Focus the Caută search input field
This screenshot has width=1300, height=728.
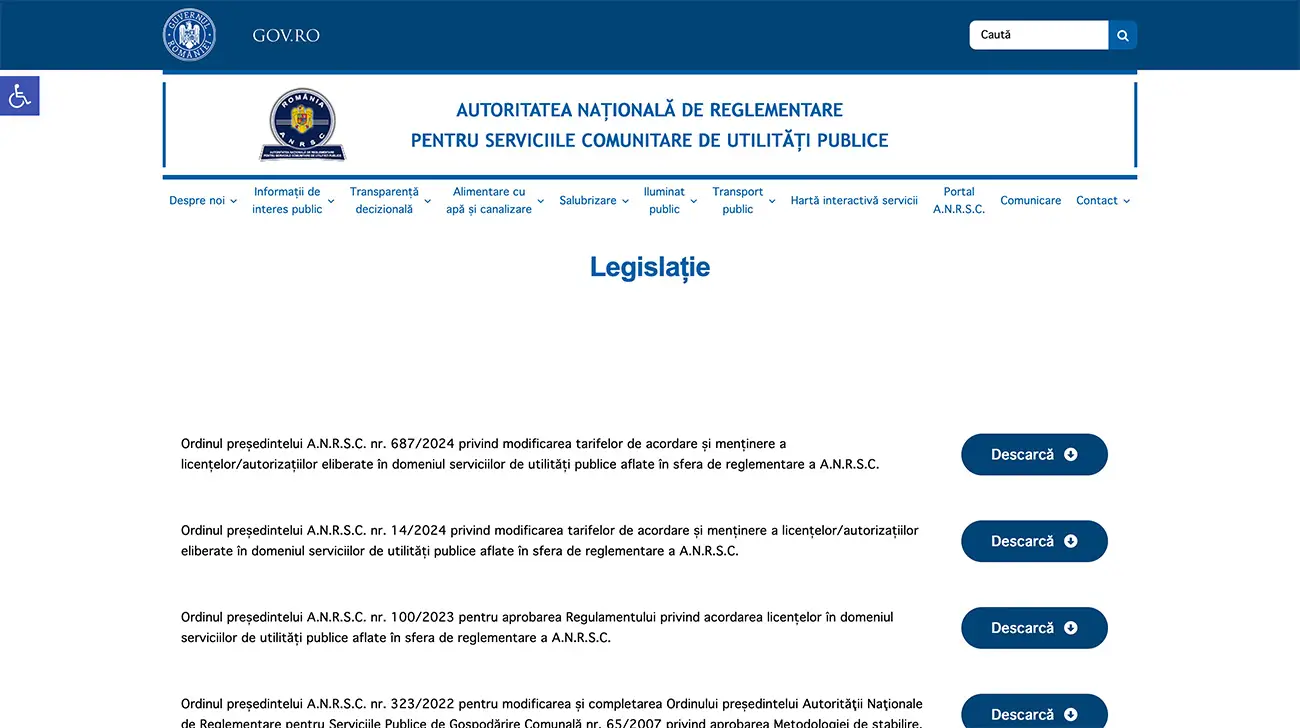pyautogui.click(x=1038, y=35)
